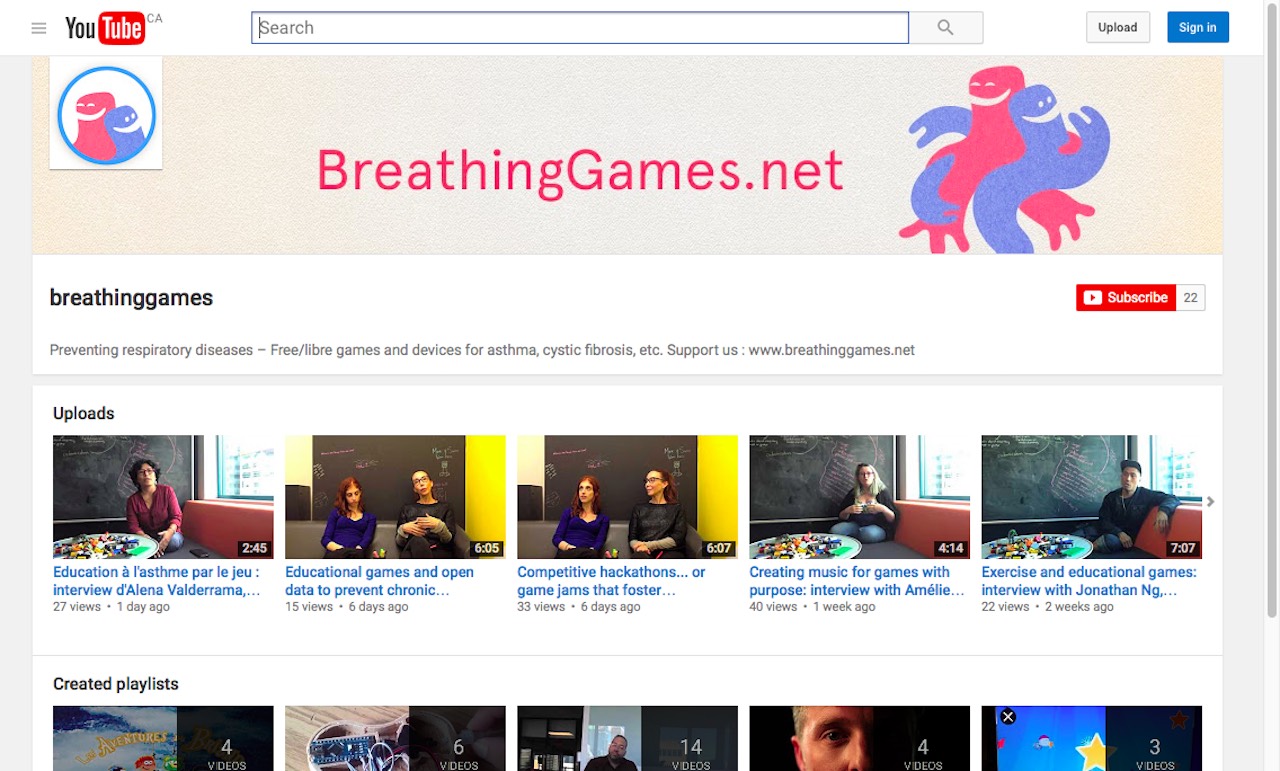Image resolution: width=1280 pixels, height=771 pixels.
Task: Click the Upload button
Action: (1118, 28)
